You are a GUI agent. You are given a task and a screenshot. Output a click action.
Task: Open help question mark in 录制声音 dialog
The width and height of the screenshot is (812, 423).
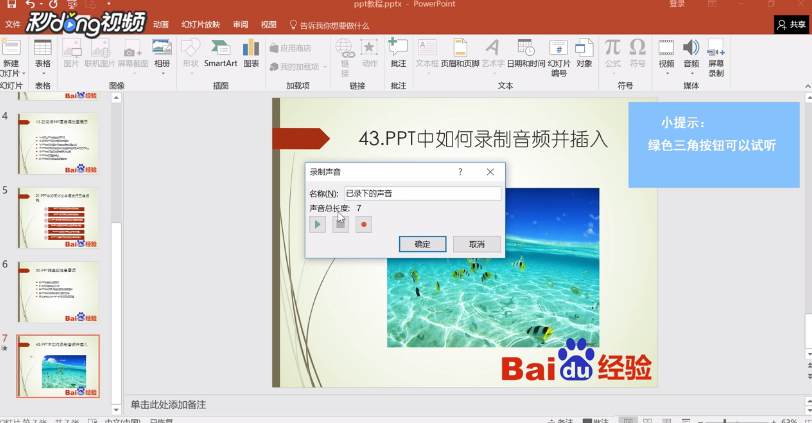[x=460, y=172]
